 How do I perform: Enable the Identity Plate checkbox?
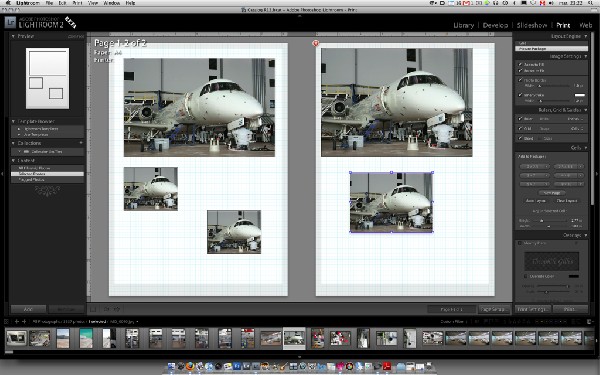click(520, 243)
